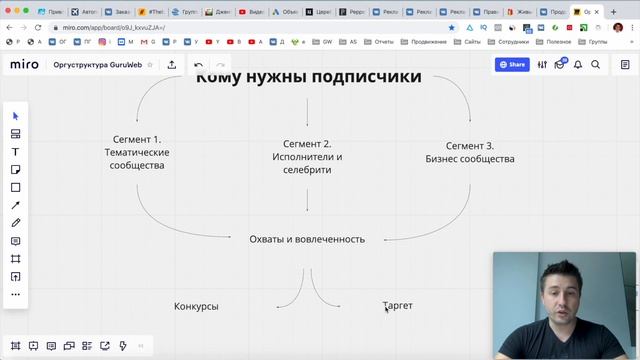Expand the Отчеты bookmarks folder
The image size is (640, 360).
click(x=379, y=42)
